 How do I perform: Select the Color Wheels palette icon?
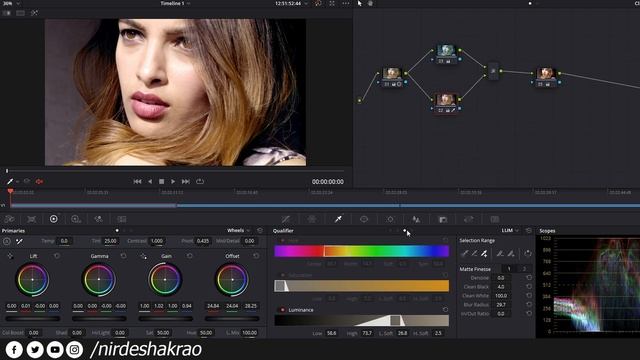click(53, 219)
